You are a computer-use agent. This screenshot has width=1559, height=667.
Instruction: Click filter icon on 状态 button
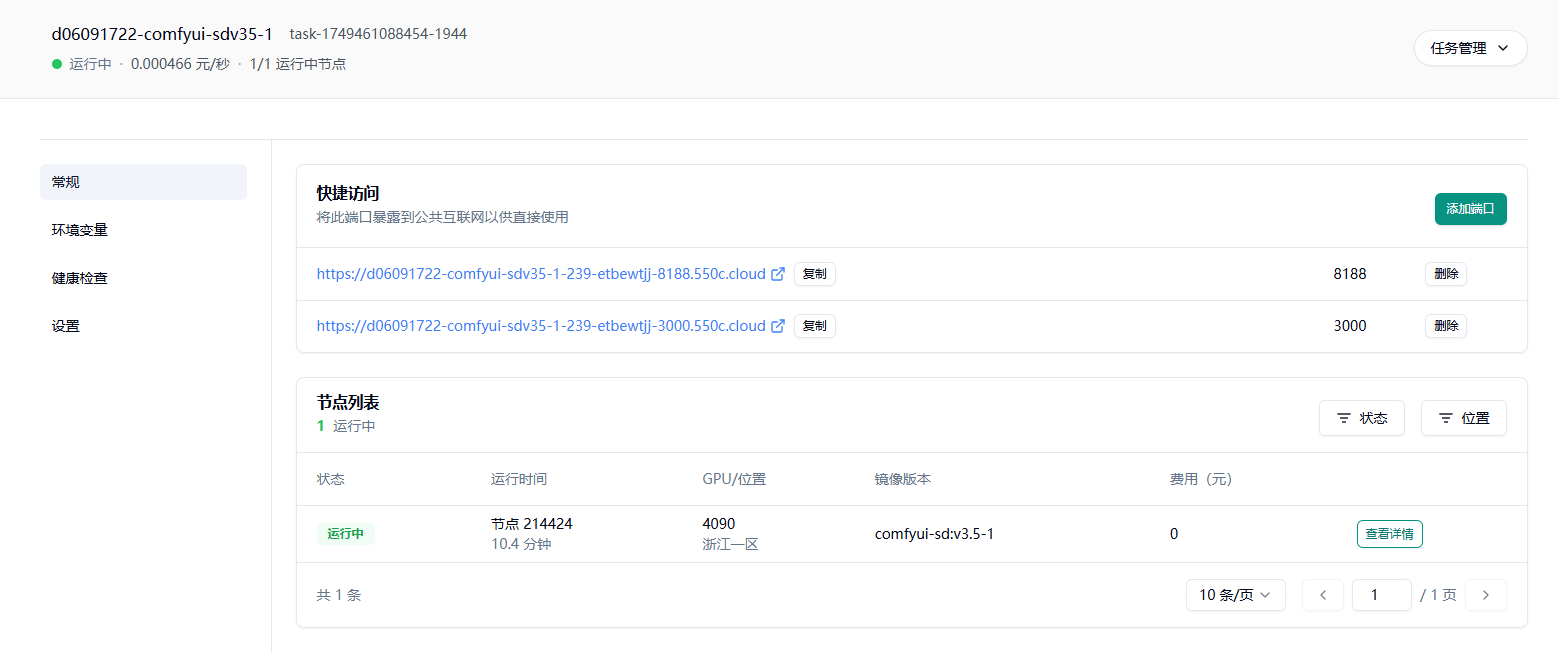click(x=1344, y=418)
